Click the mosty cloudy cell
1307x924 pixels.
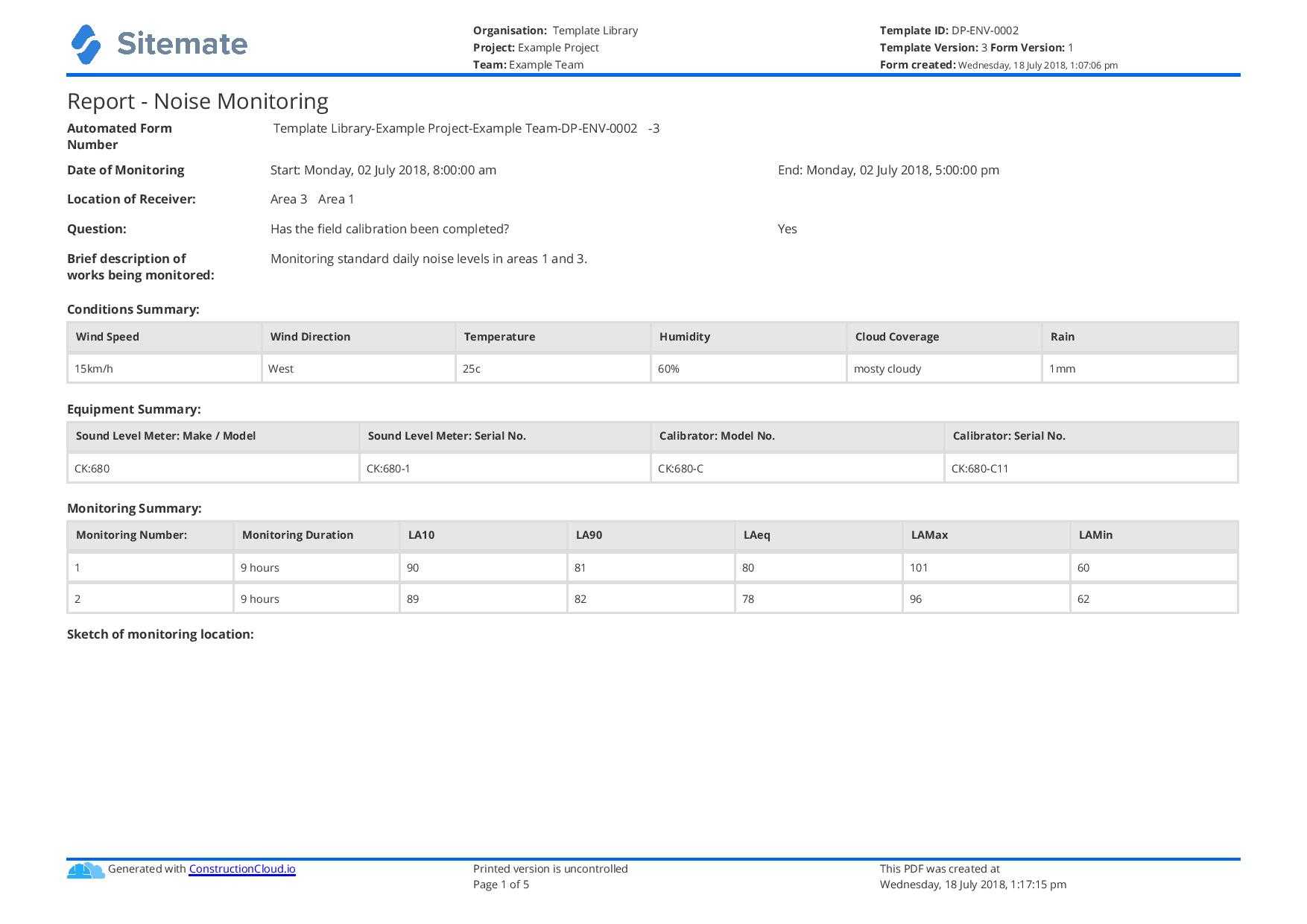tap(887, 369)
